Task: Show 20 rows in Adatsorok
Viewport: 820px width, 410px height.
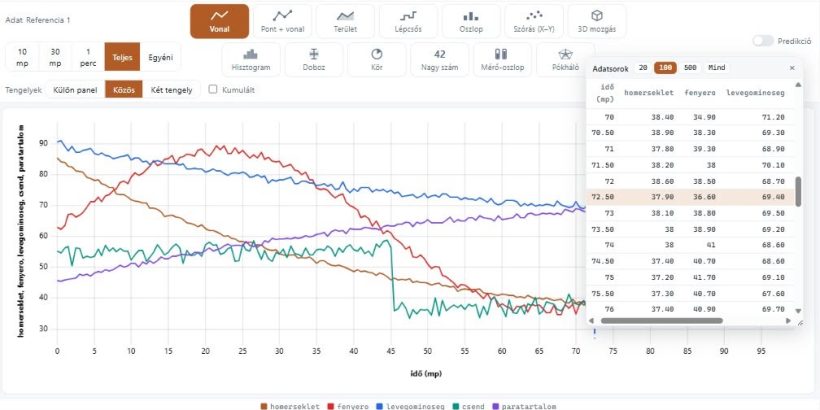Action: pyautogui.click(x=643, y=68)
